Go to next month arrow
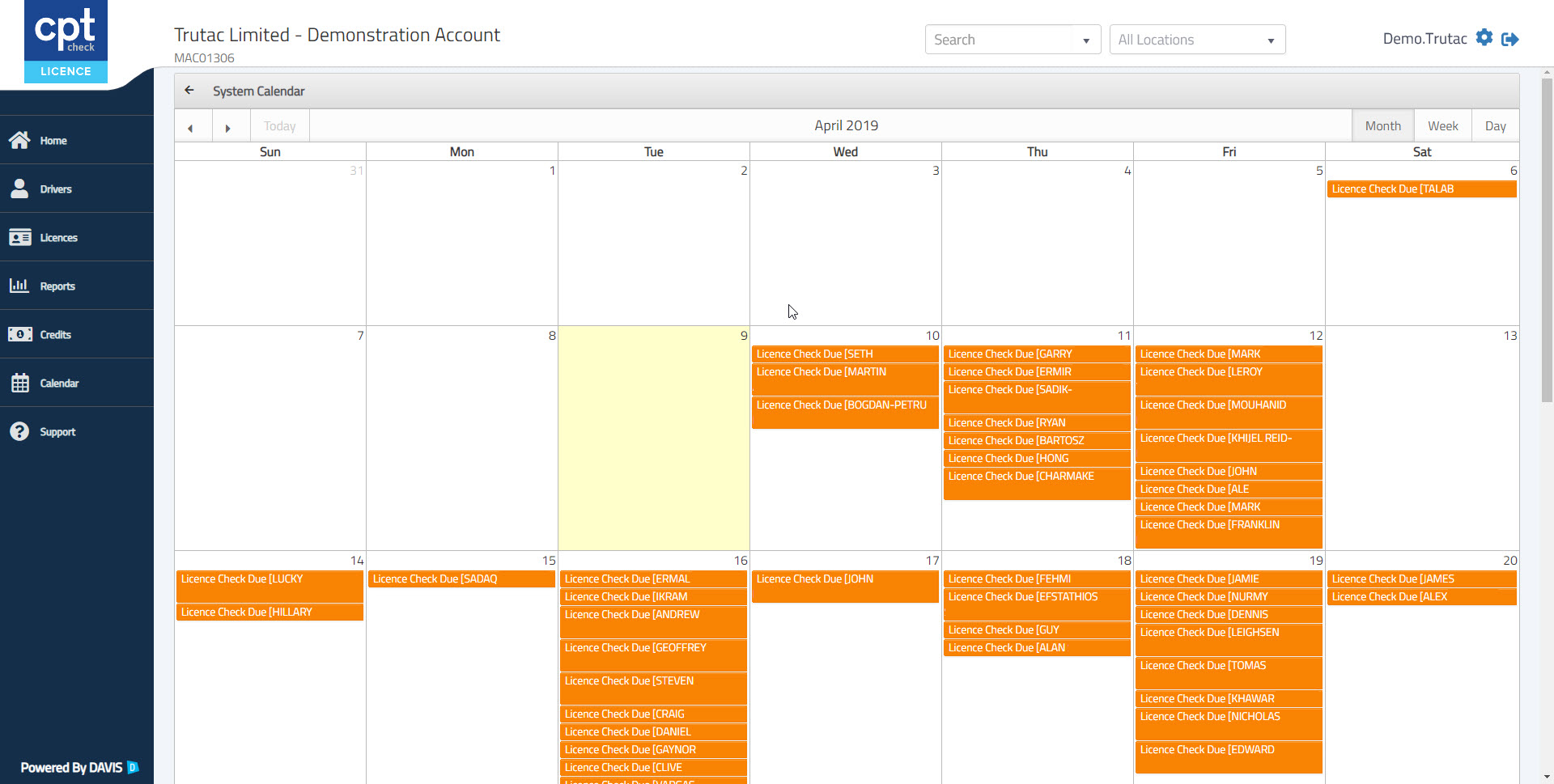This screenshot has width=1554, height=784. 228,127
